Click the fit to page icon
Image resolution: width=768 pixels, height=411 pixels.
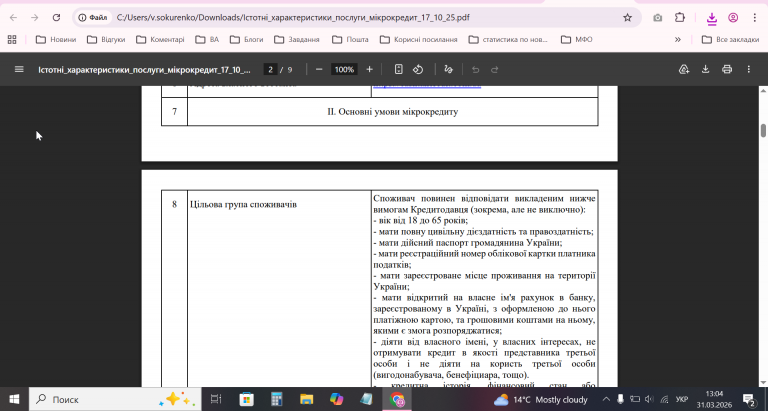[x=399, y=70]
